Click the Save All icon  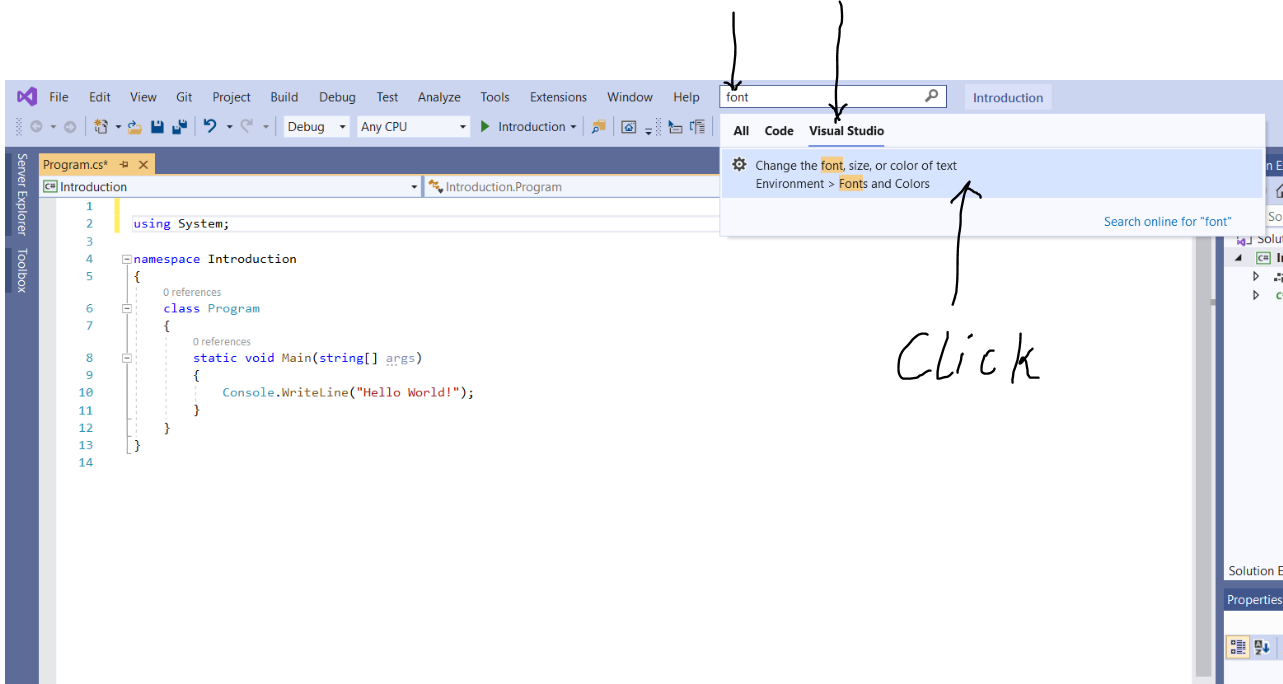(x=180, y=127)
